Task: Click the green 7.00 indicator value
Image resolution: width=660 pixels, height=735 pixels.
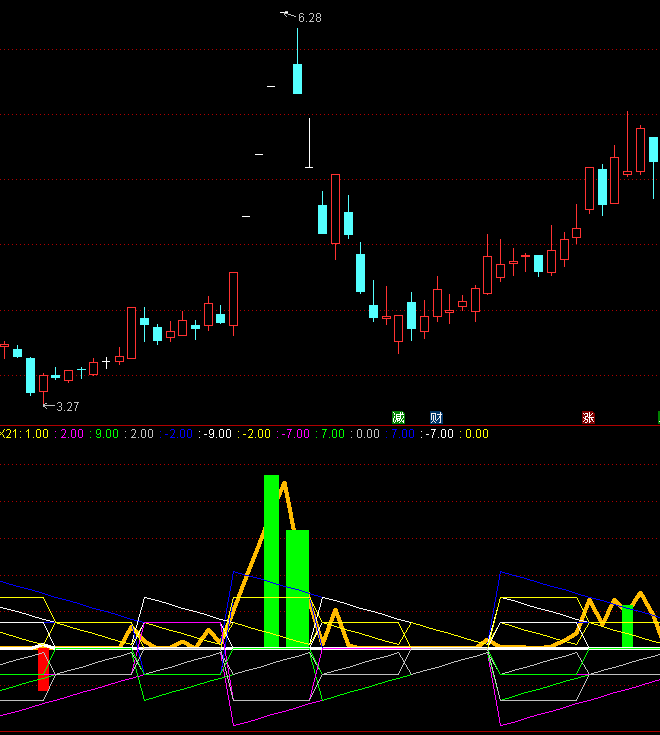Action: coord(333,434)
